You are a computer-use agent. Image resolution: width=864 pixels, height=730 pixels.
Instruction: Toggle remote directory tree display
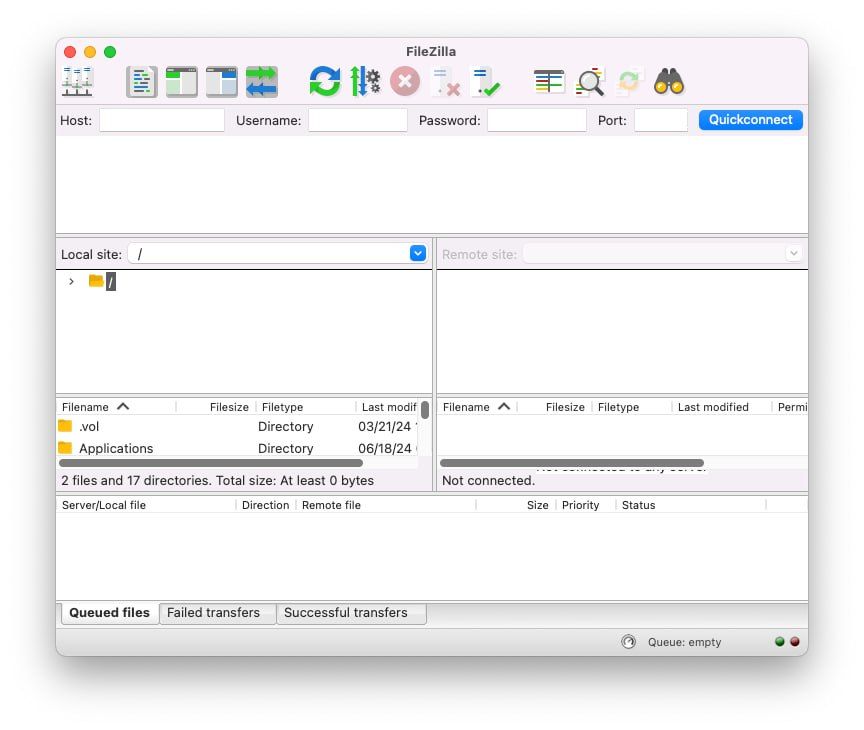[x=222, y=82]
